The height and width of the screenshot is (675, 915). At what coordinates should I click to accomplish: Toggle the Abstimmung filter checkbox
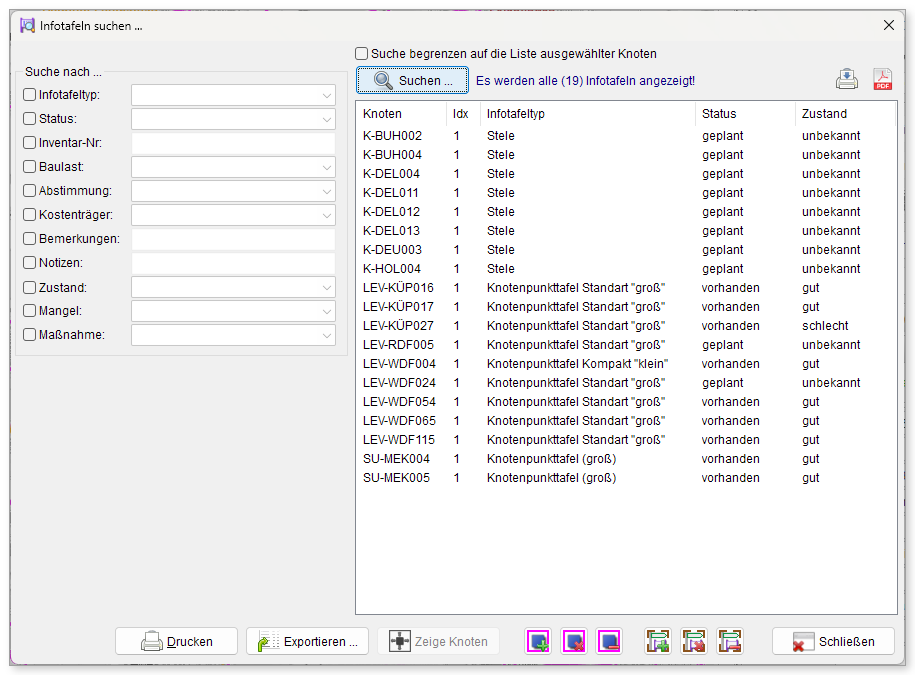[29, 190]
